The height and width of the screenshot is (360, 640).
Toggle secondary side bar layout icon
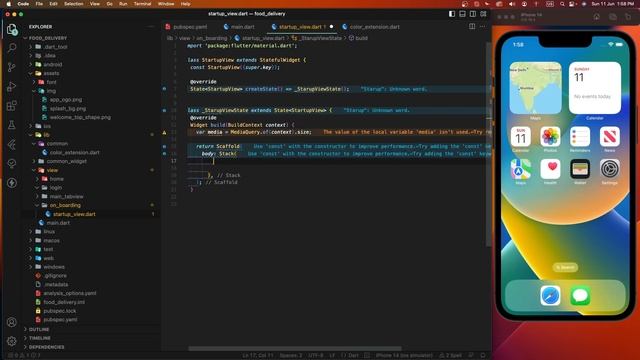click(x=473, y=14)
